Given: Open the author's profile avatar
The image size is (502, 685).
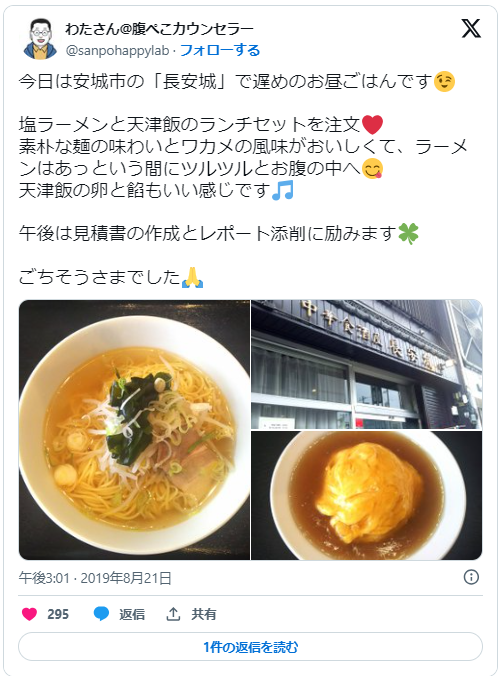Looking at the screenshot, I should (40, 39).
